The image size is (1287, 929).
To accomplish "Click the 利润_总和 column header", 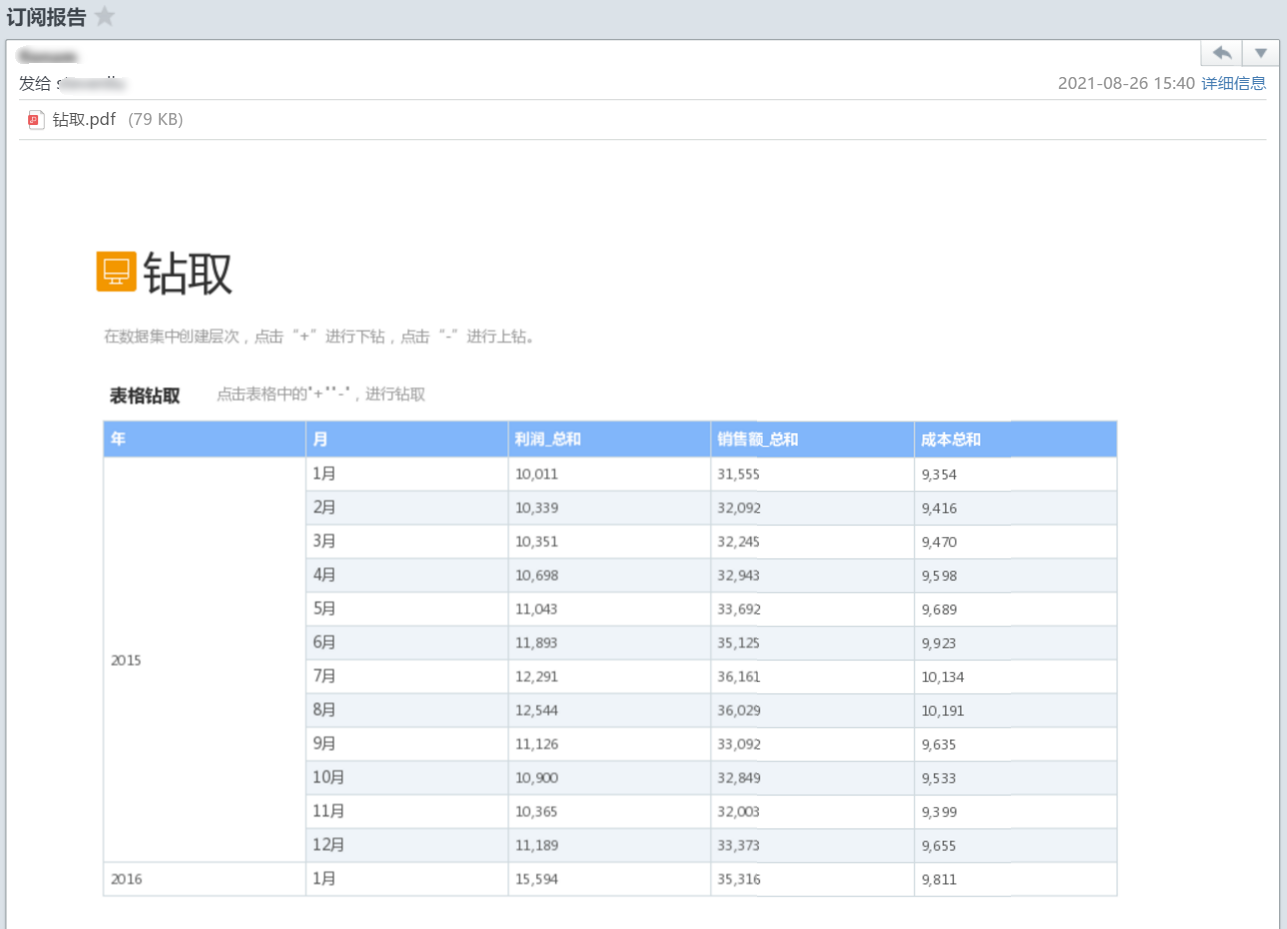I will click(x=548, y=439).
